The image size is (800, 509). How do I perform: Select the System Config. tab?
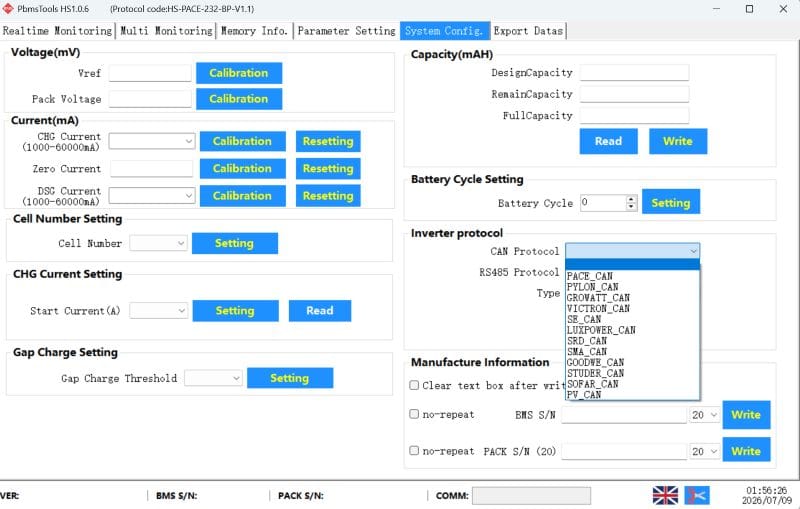pos(444,31)
